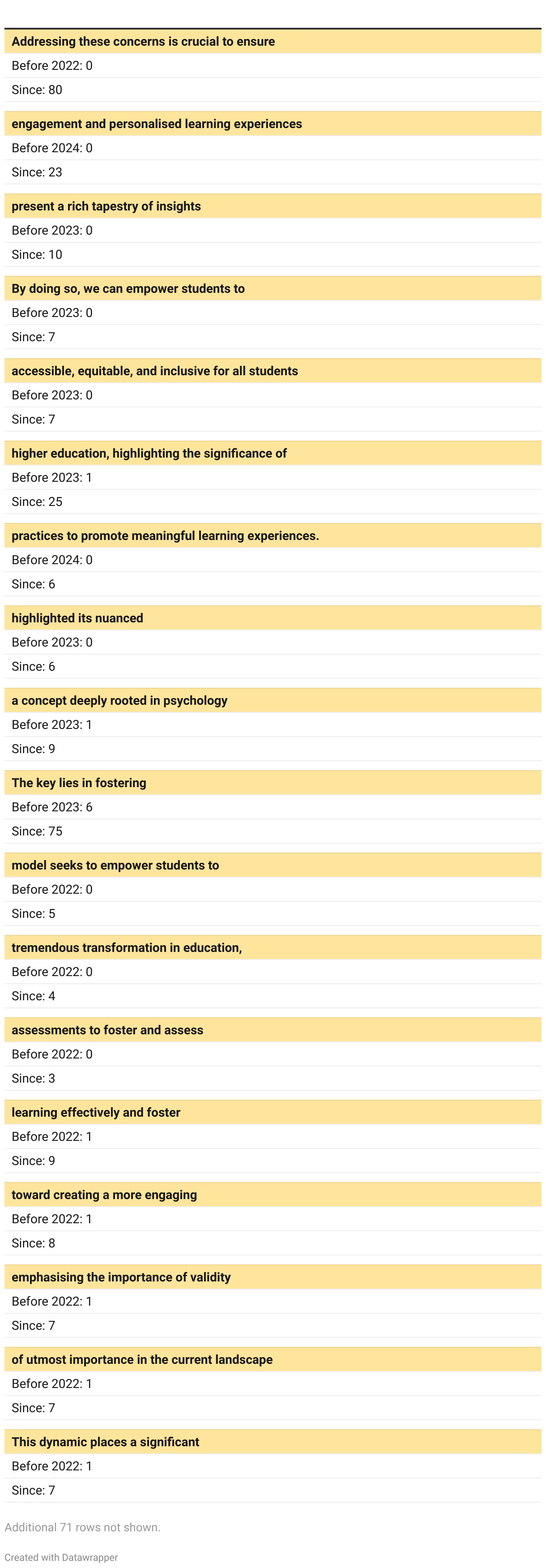546x1568 pixels.
Task: Click 'Additional 71 rows not shown' text
Action: 83,1527
